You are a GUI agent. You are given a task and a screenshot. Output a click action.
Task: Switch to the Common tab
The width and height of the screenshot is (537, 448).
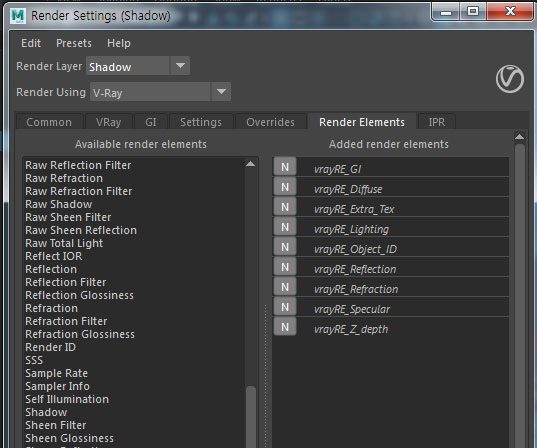[49, 122]
